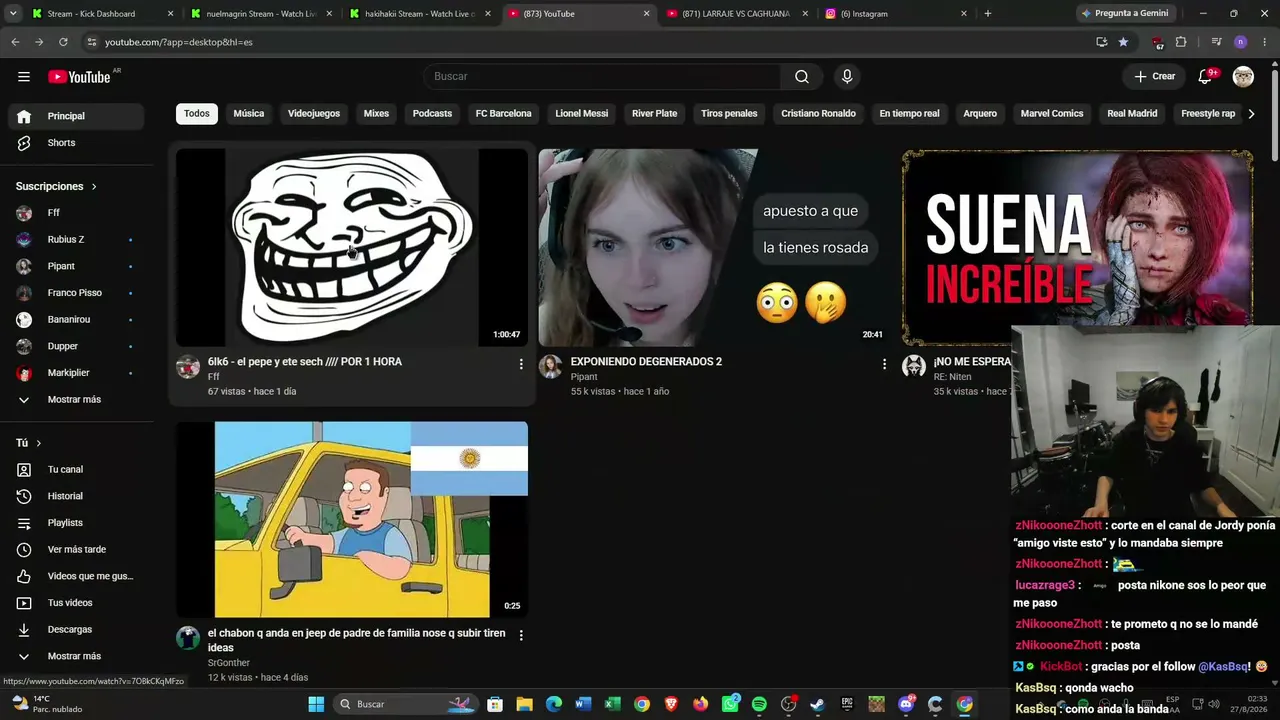This screenshot has height=720, width=1280.
Task: Expand subscriptions with first Mostrar más
Action: 76,399
